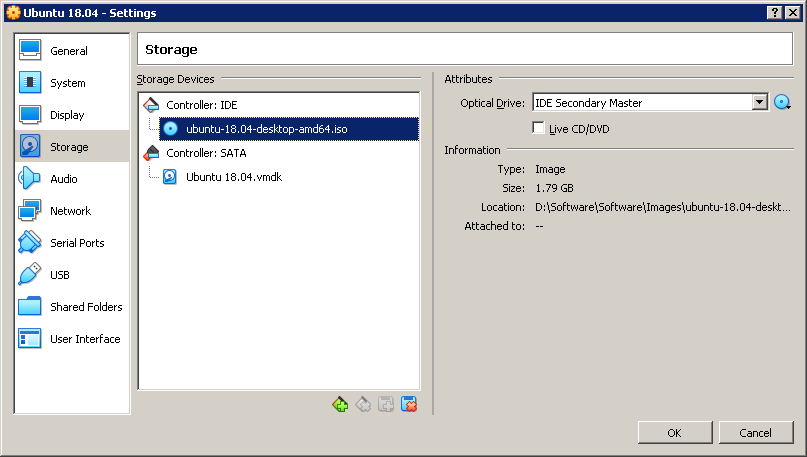Enable the Live CD/DVD checkbox

[x=538, y=128]
